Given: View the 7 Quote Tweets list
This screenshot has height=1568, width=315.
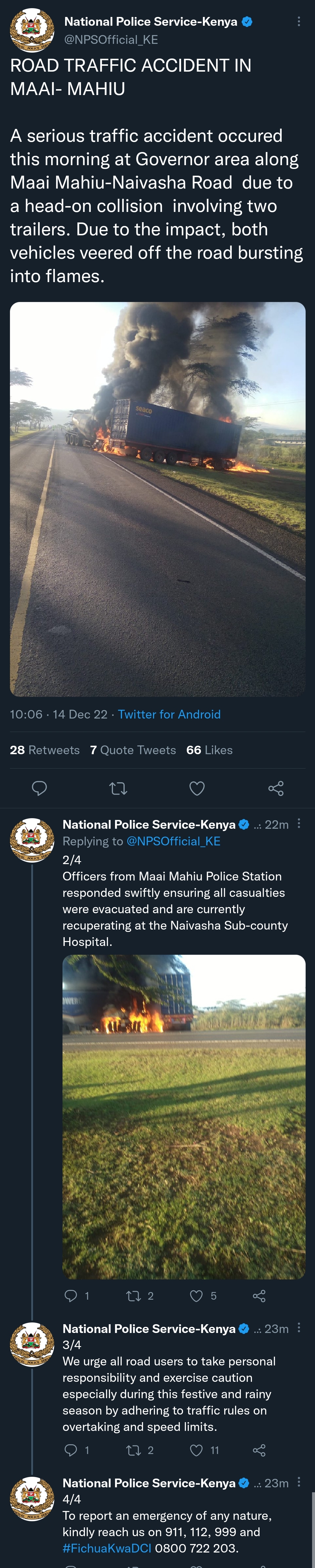Looking at the screenshot, I should coord(133,750).
